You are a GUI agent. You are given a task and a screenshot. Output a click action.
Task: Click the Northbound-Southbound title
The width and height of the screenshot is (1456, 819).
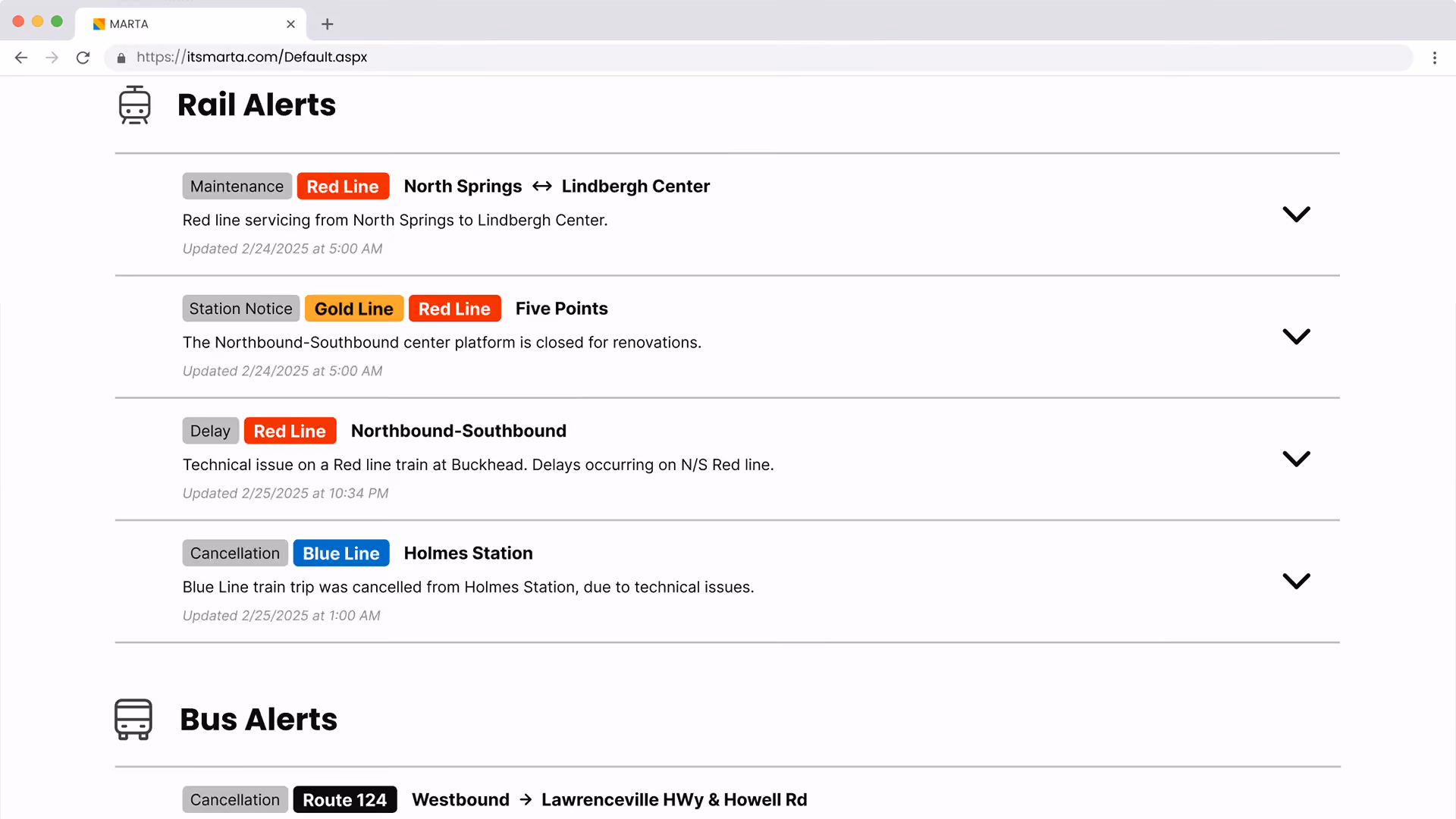pyautogui.click(x=459, y=431)
